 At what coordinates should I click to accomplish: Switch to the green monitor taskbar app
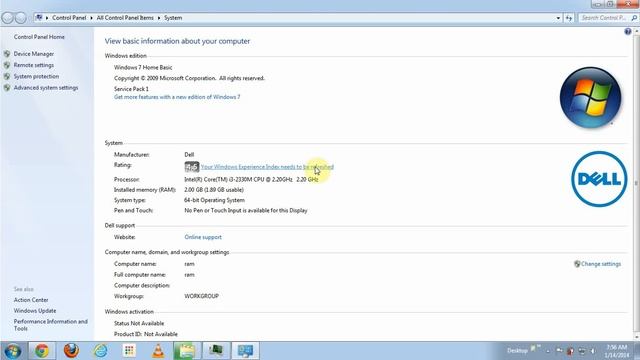[216, 351]
